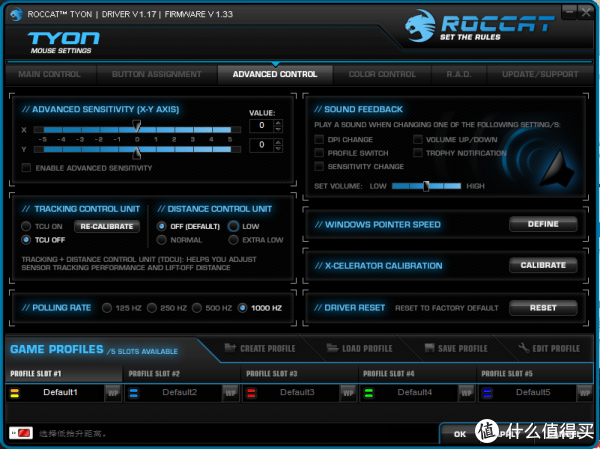Set distance control unit to Low

click(233, 226)
